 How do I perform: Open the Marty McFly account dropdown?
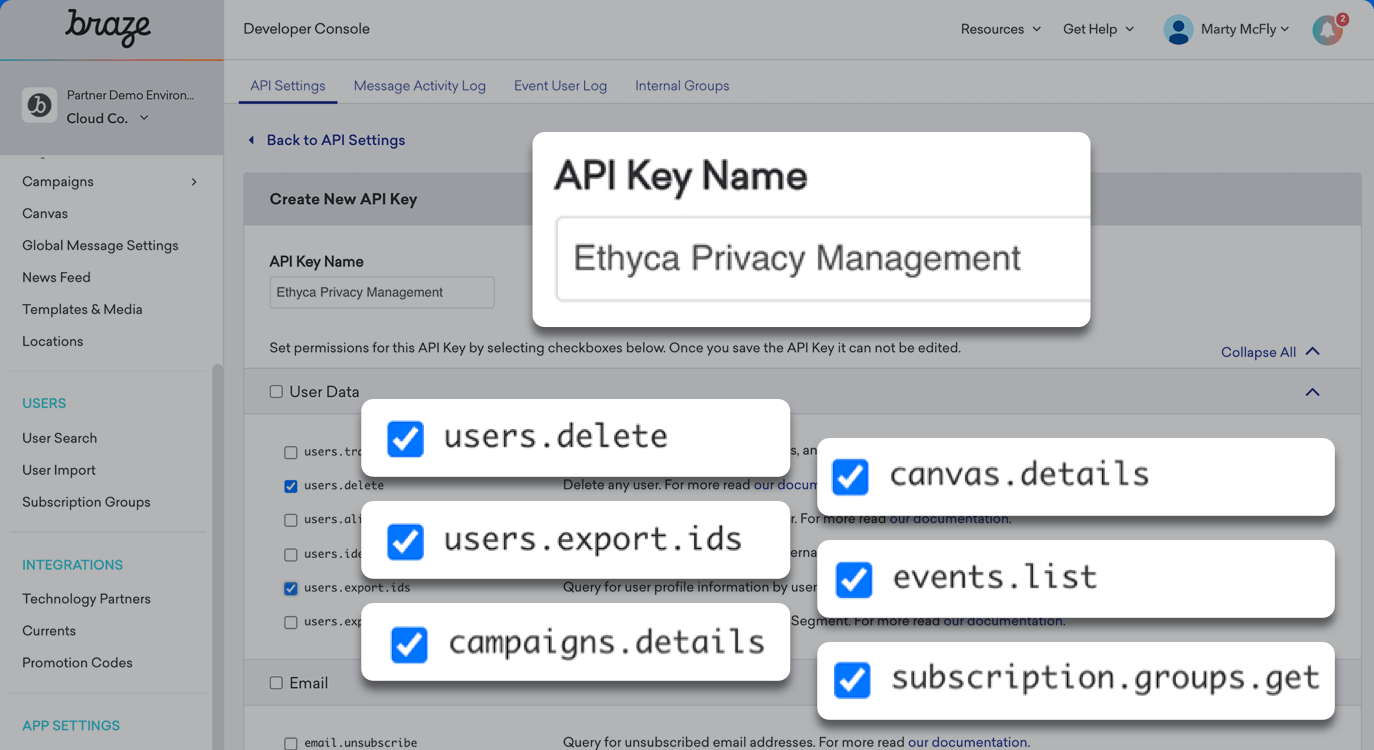click(1245, 29)
